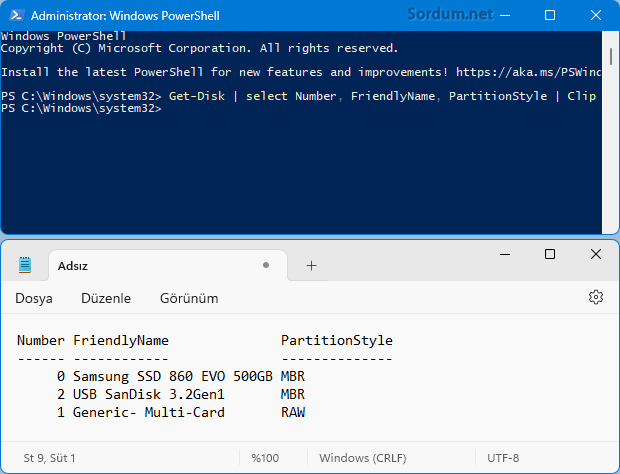
Task: Click the St 9, Süt 1 position indicator
Action: click(x=49, y=458)
